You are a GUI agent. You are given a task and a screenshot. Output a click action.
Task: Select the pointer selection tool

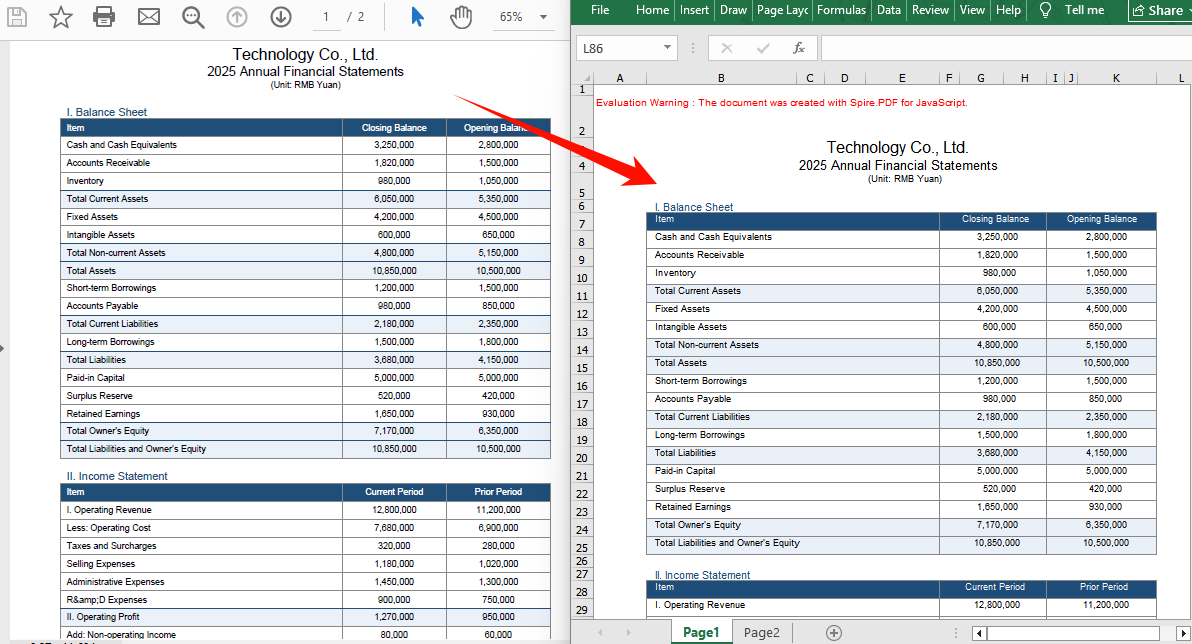coord(417,17)
